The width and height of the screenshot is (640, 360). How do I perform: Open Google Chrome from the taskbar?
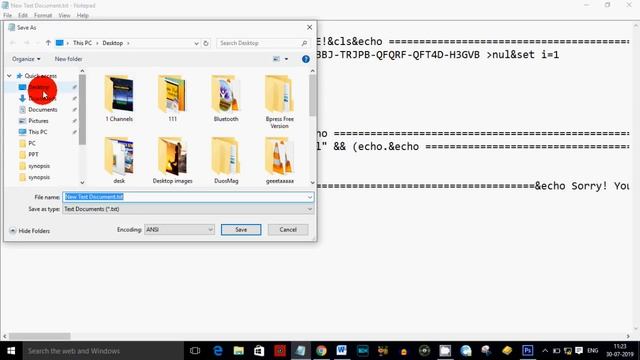click(x=321, y=351)
